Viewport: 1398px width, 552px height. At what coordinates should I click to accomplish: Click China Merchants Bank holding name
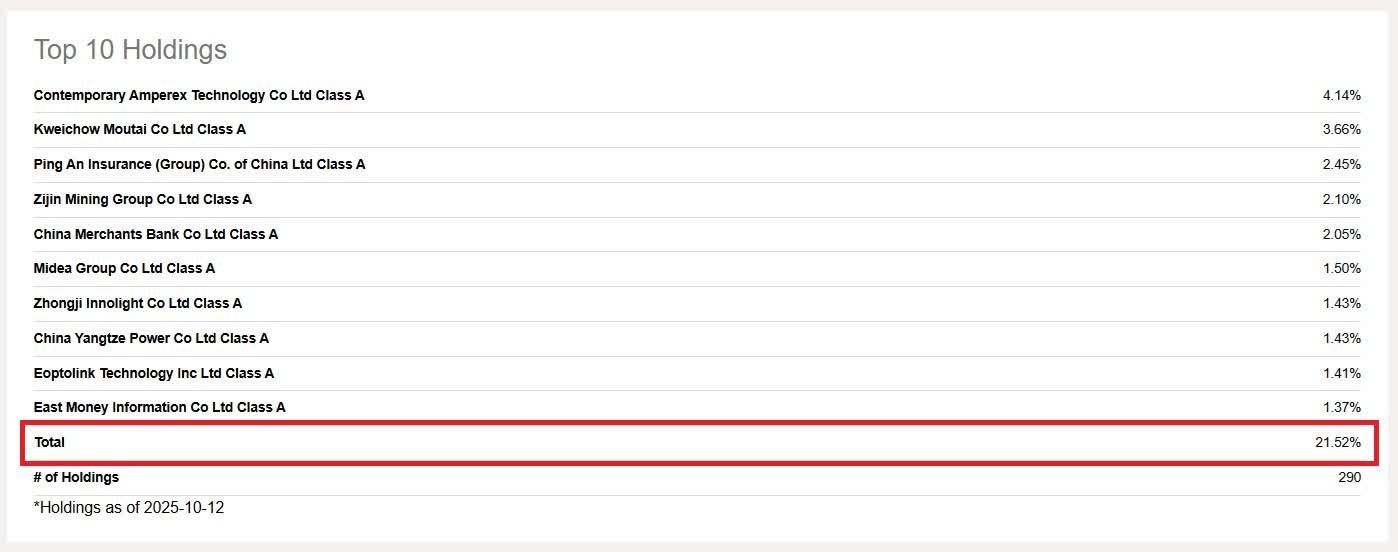point(155,234)
